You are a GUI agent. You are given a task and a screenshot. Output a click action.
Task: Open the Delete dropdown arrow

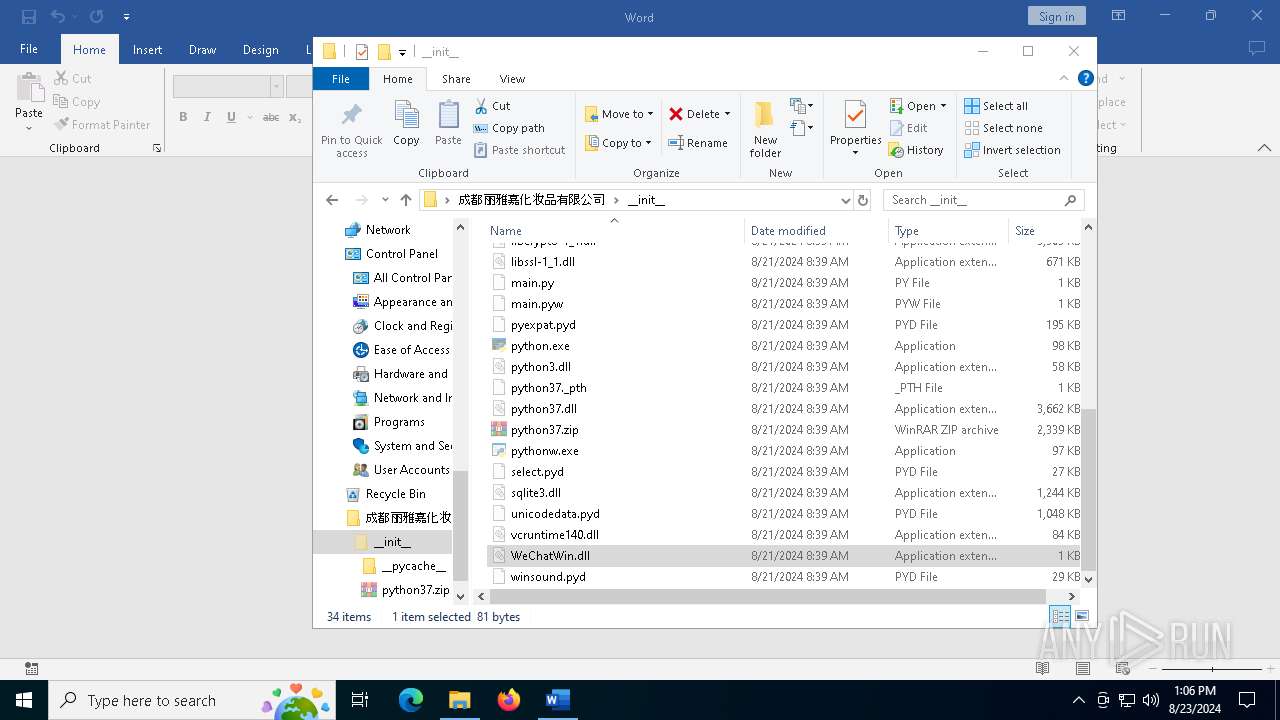(x=727, y=114)
